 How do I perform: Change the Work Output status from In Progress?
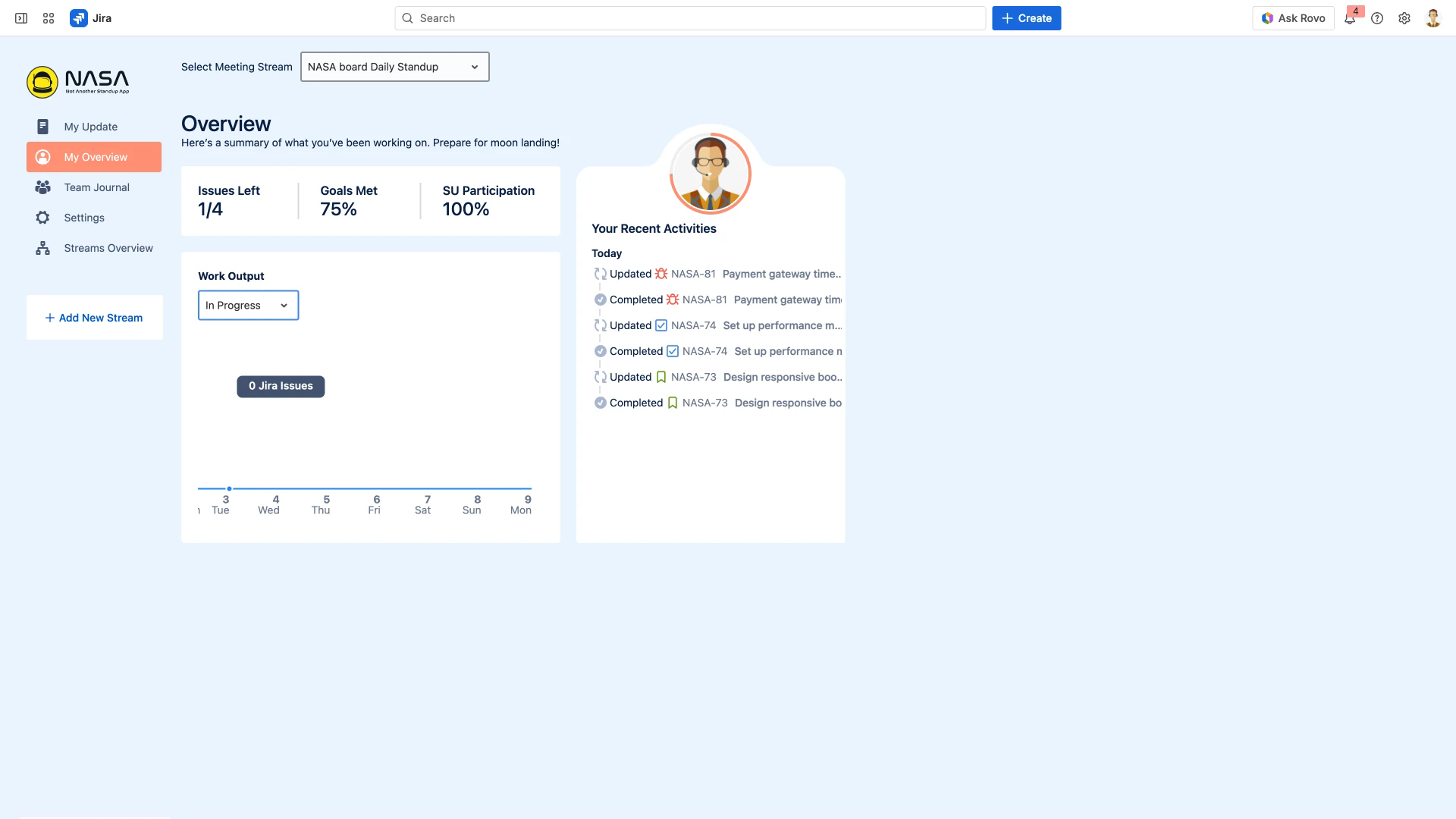pyautogui.click(x=248, y=305)
